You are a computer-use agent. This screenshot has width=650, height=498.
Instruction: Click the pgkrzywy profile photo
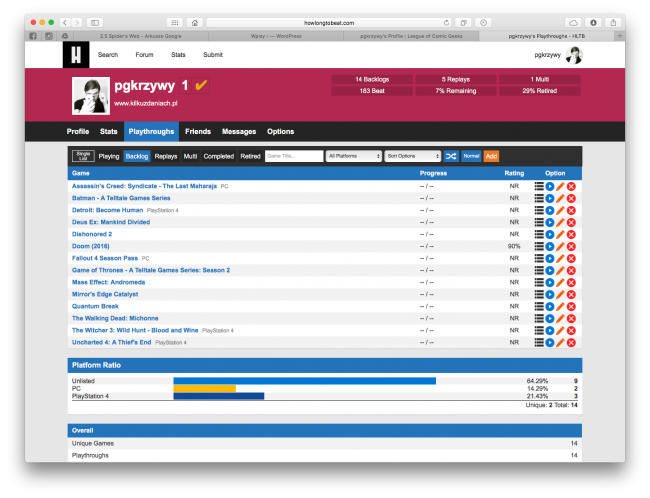[x=91, y=96]
